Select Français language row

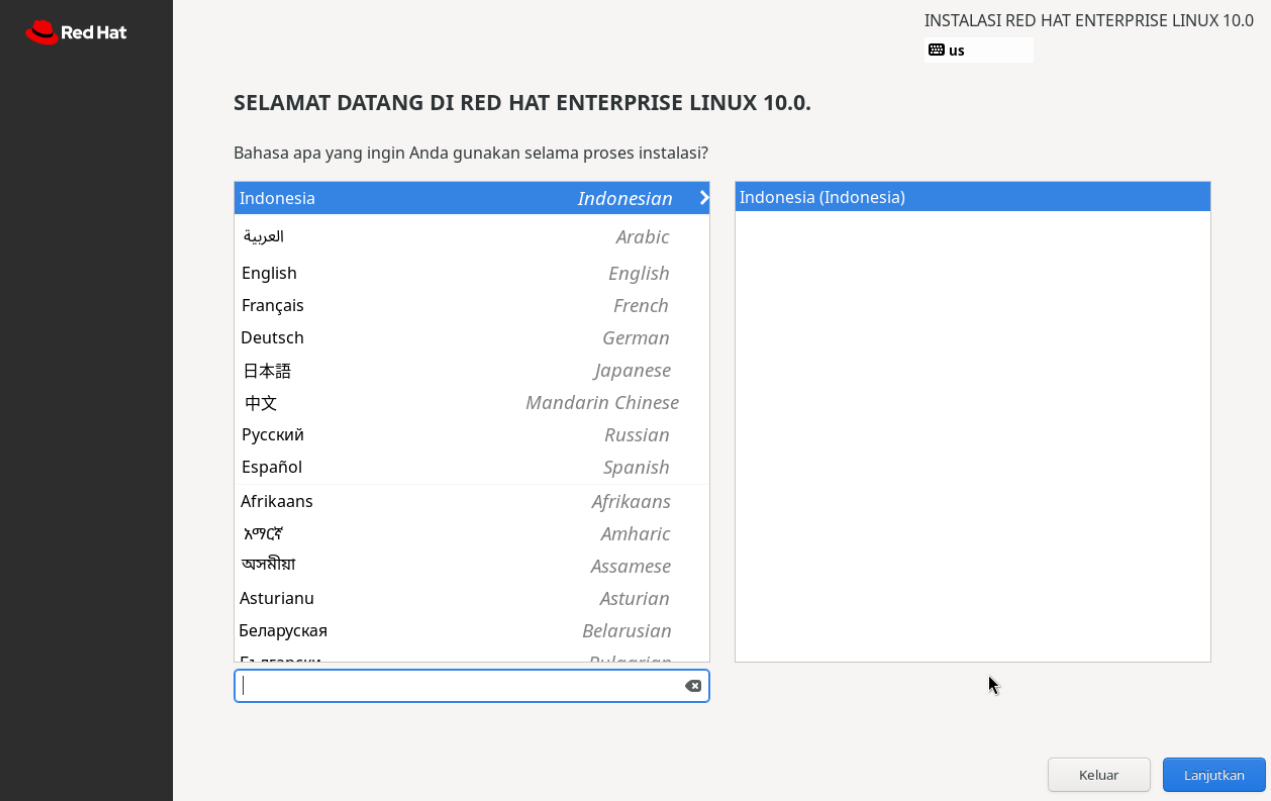point(472,305)
